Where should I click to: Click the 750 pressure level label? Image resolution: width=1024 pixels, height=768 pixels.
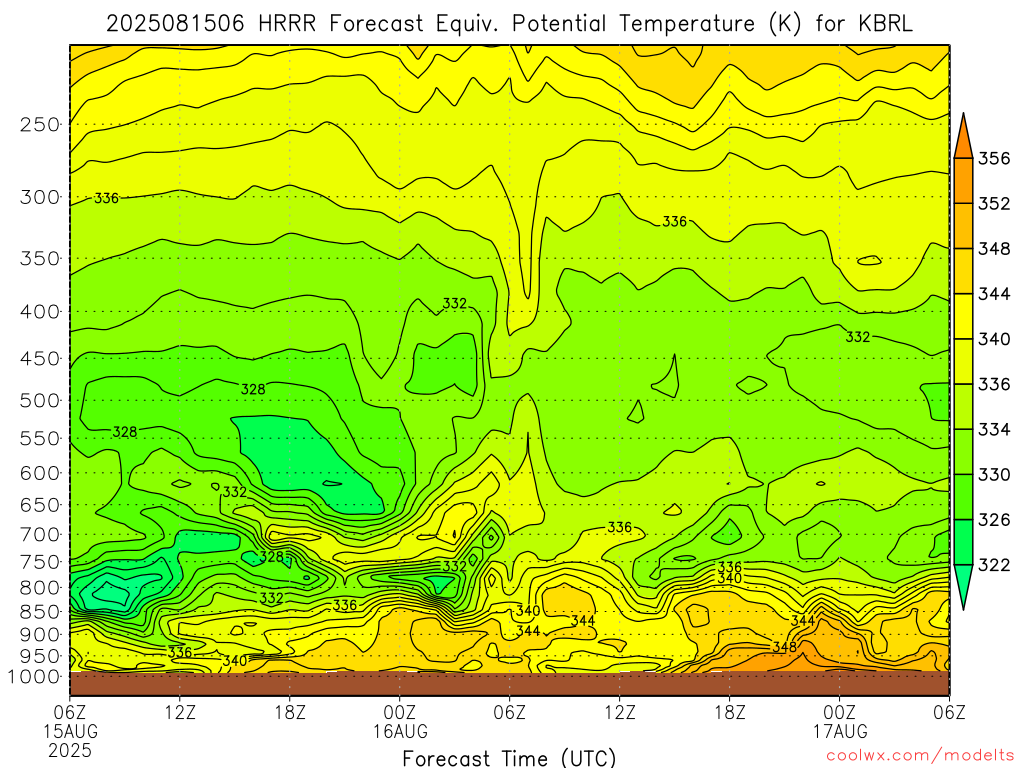[40, 562]
